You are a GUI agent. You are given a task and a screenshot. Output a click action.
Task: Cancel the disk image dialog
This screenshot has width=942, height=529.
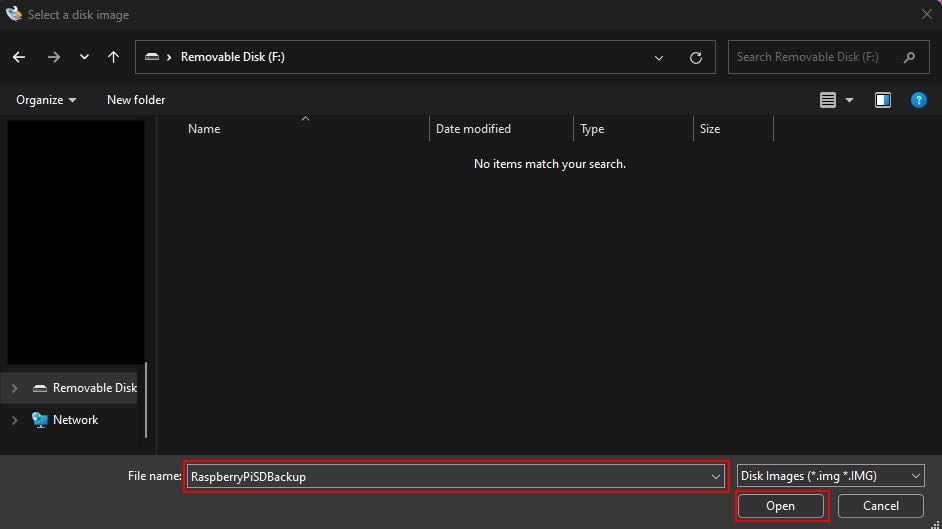(x=881, y=506)
